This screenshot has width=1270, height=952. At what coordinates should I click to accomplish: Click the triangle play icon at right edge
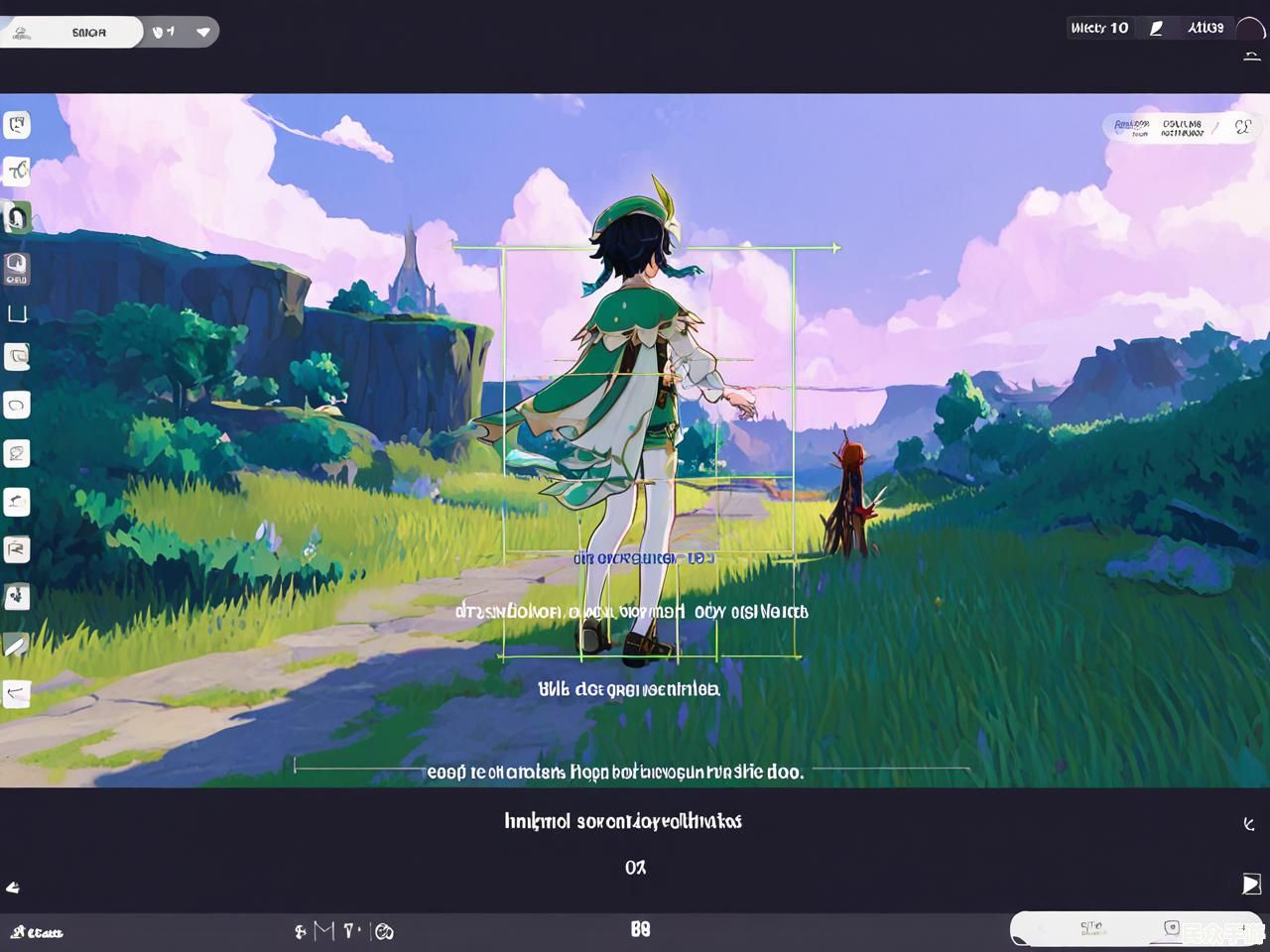(x=1251, y=884)
